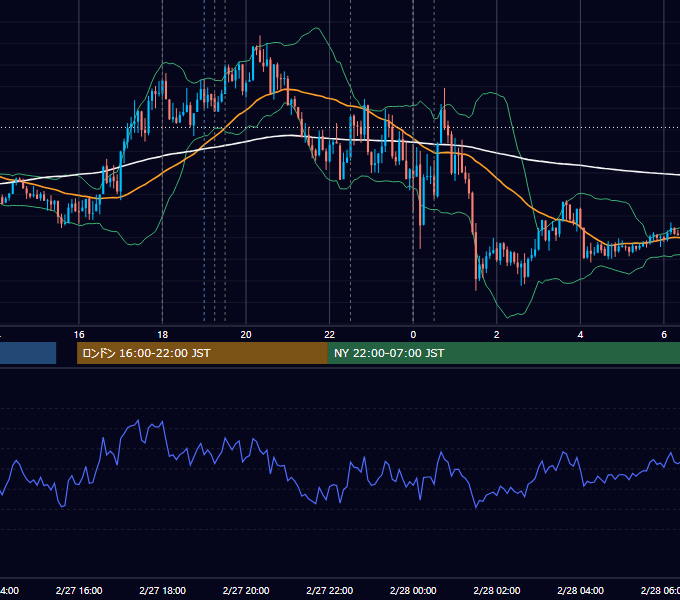The height and width of the screenshot is (600, 680).
Task: Click the 2/27 20:00 date label
Action: click(x=246, y=590)
